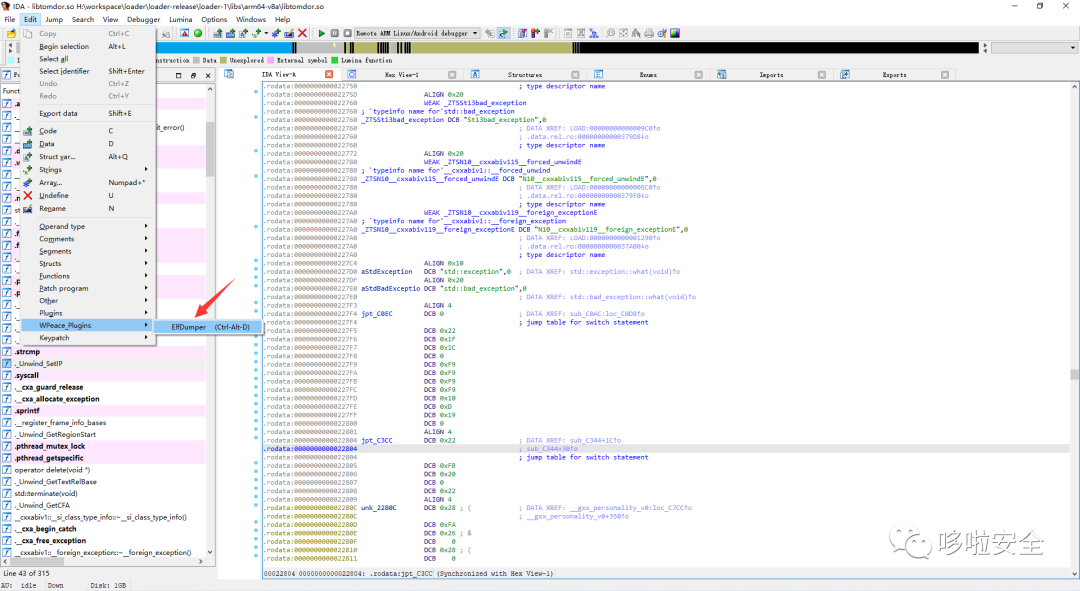Click the Exports tab icon
This screenshot has width=1080, height=591.
[x=845, y=74]
